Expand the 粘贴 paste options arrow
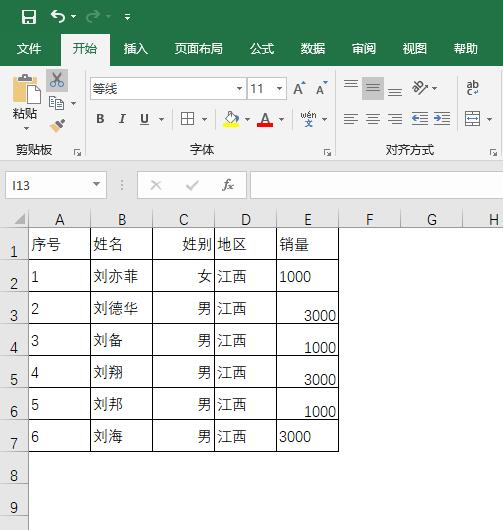The image size is (503, 530). pos(26,128)
